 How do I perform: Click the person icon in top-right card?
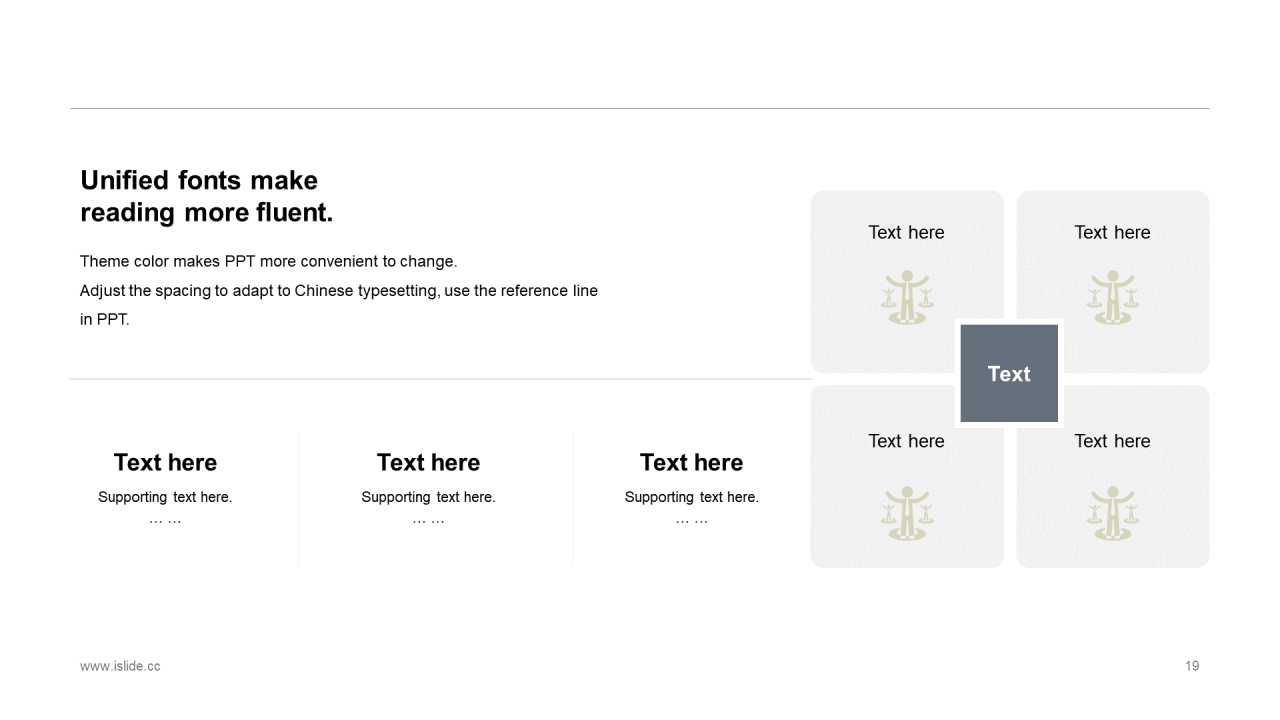pos(1113,297)
